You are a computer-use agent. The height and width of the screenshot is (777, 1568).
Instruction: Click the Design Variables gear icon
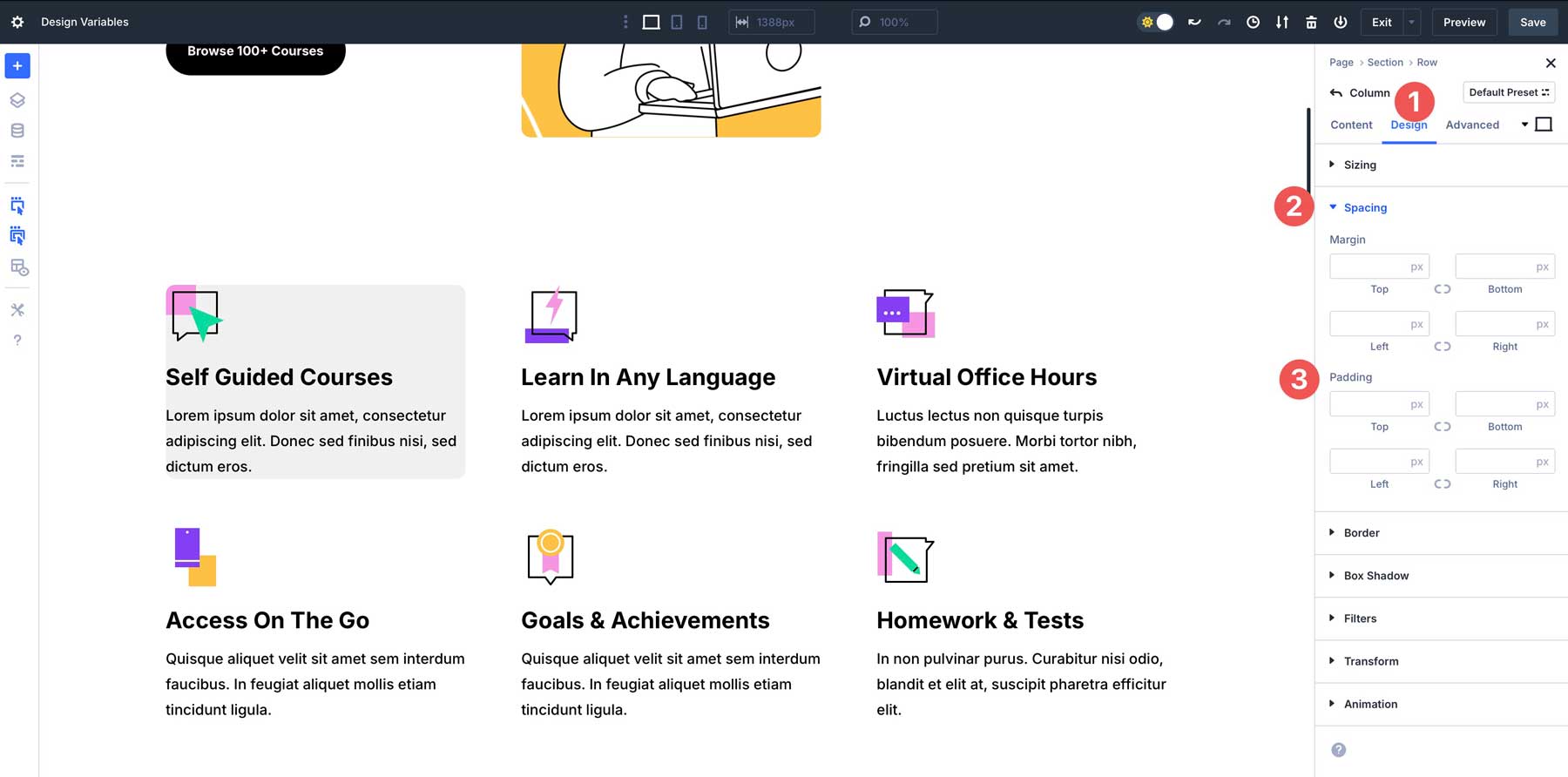coord(17,23)
